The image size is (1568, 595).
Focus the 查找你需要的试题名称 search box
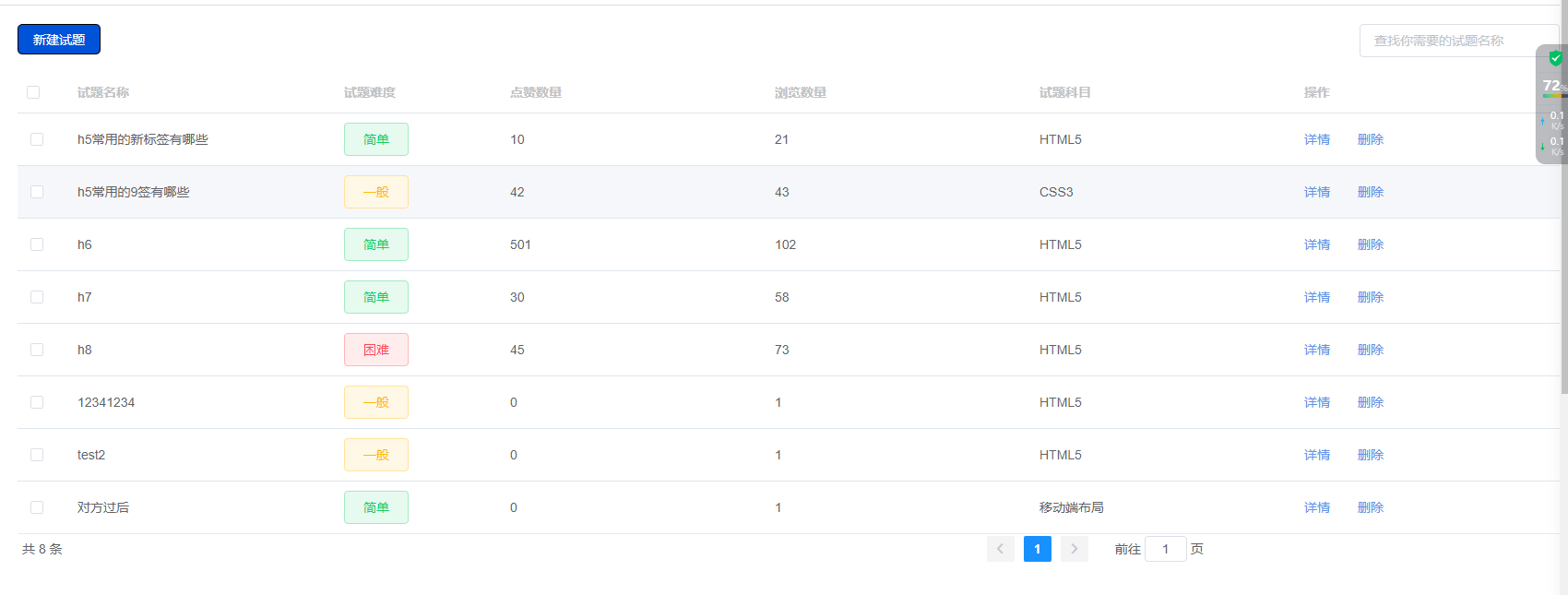pyautogui.click(x=1448, y=41)
